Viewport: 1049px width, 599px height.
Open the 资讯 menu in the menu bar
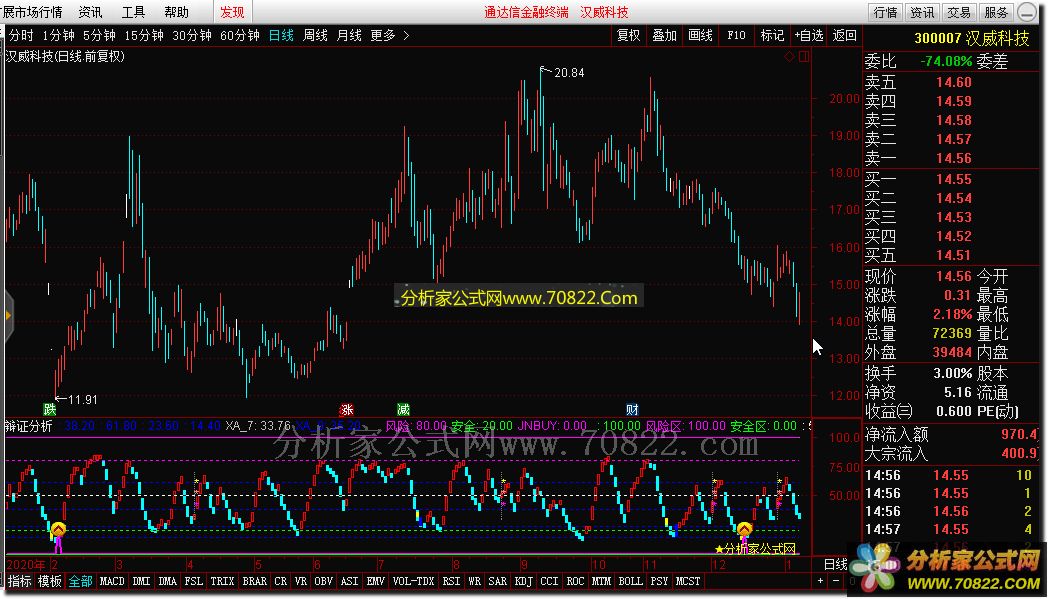[90, 12]
